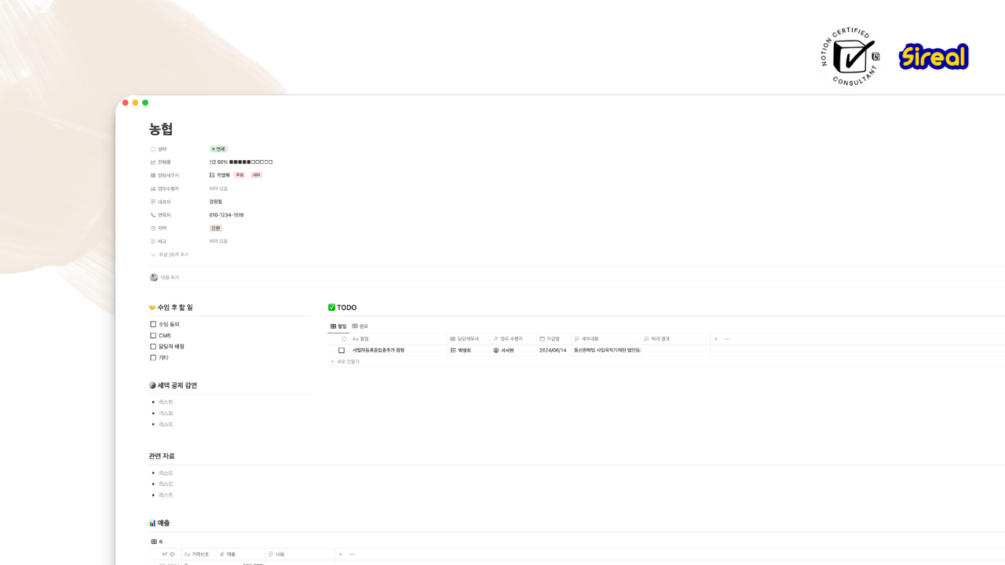The width and height of the screenshot is (1005, 565).
Task: Click the add comment field
Action: click(170, 277)
